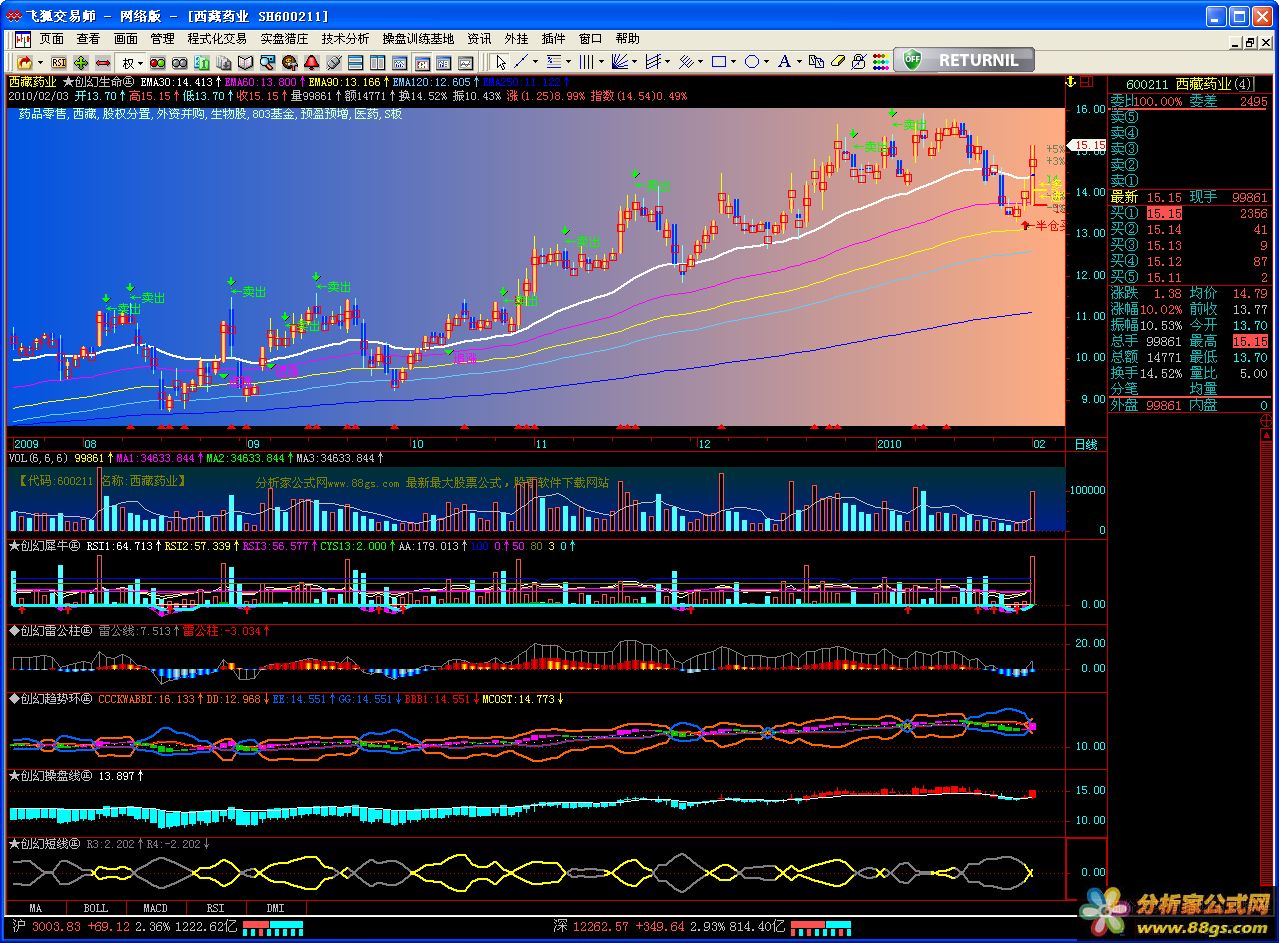Expand the parallel channel lines dropdown arrow
The width and height of the screenshot is (1279, 943).
(x=667, y=62)
